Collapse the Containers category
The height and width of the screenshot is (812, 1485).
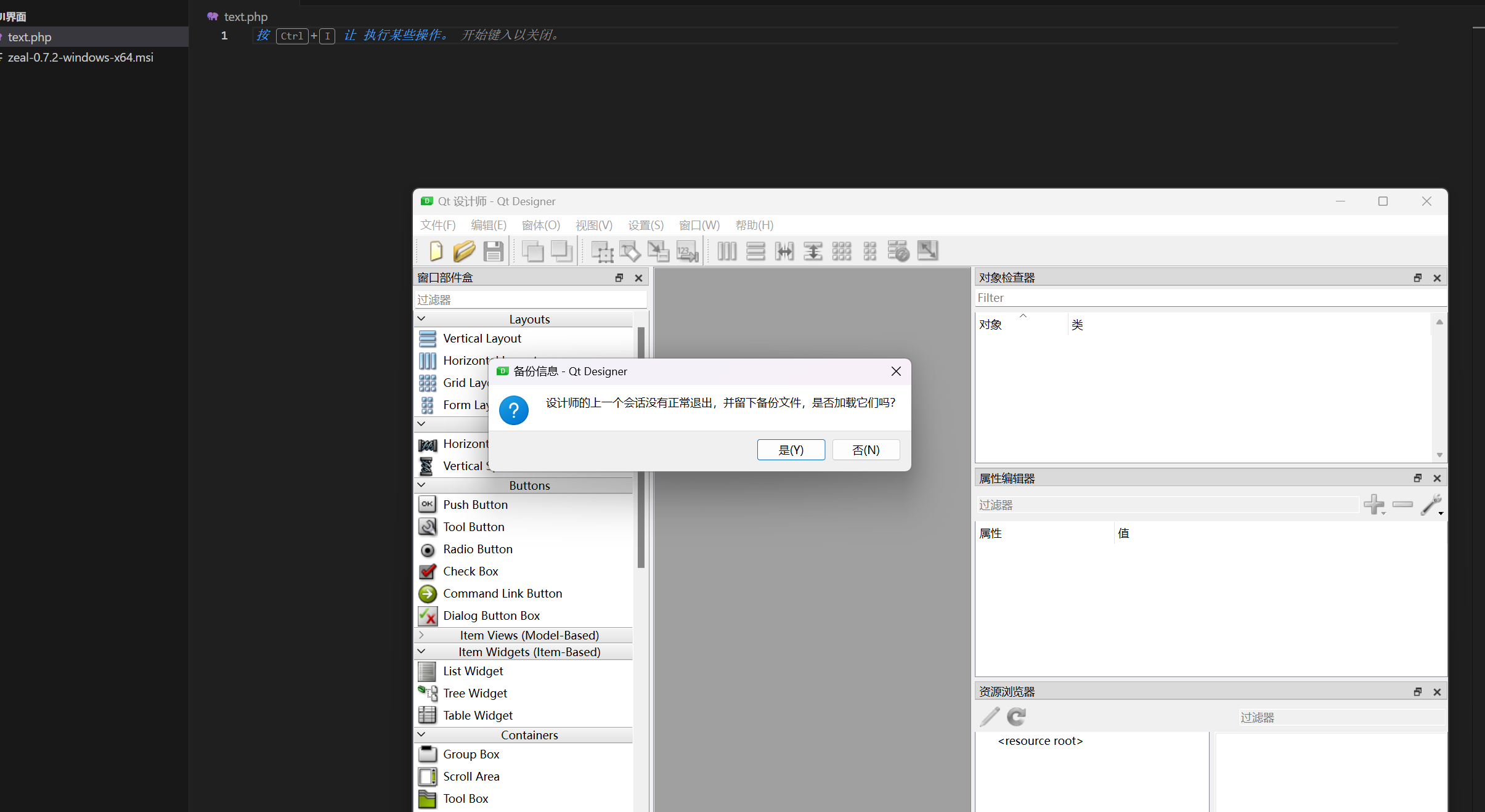click(422, 734)
